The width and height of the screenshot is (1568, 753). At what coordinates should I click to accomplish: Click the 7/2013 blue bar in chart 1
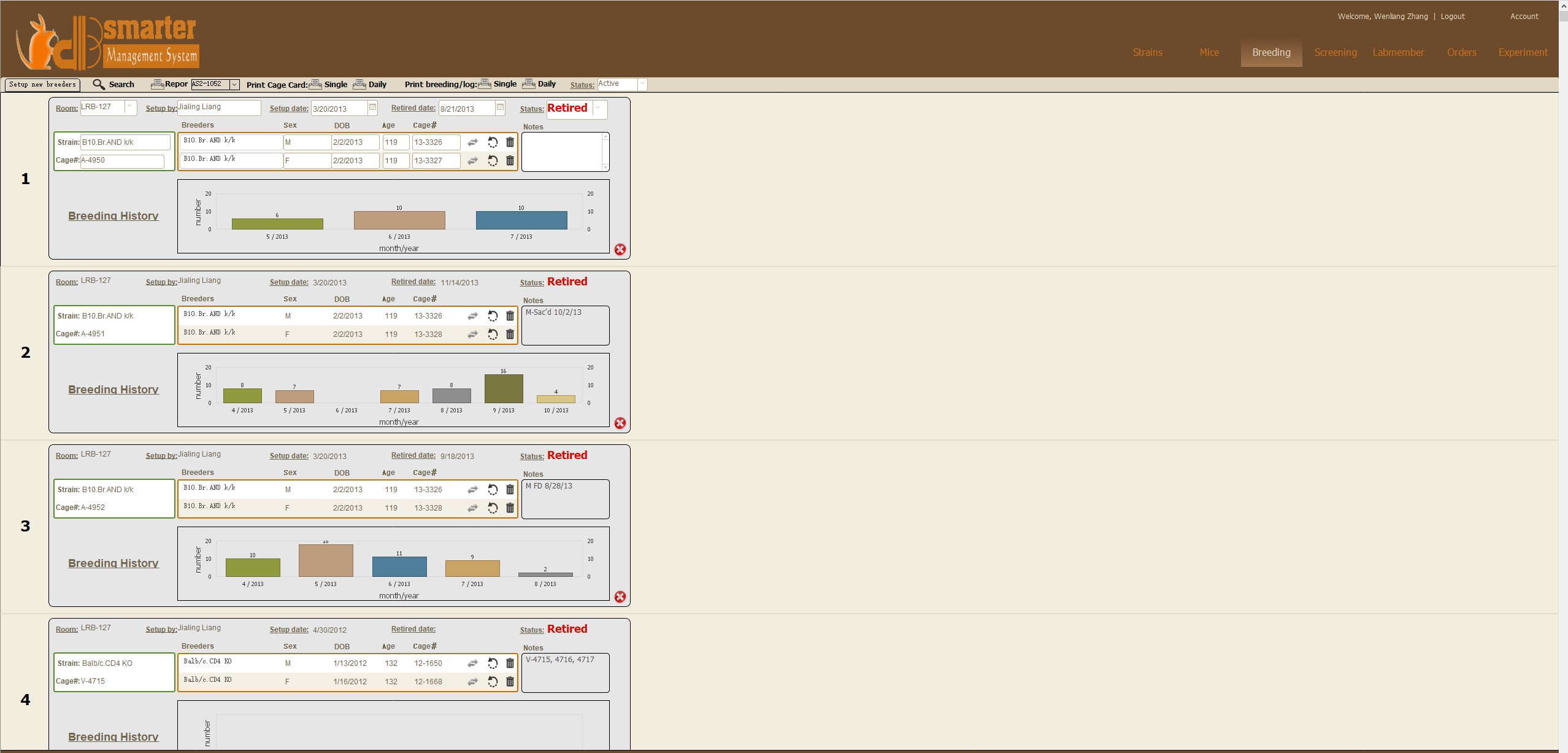point(521,220)
